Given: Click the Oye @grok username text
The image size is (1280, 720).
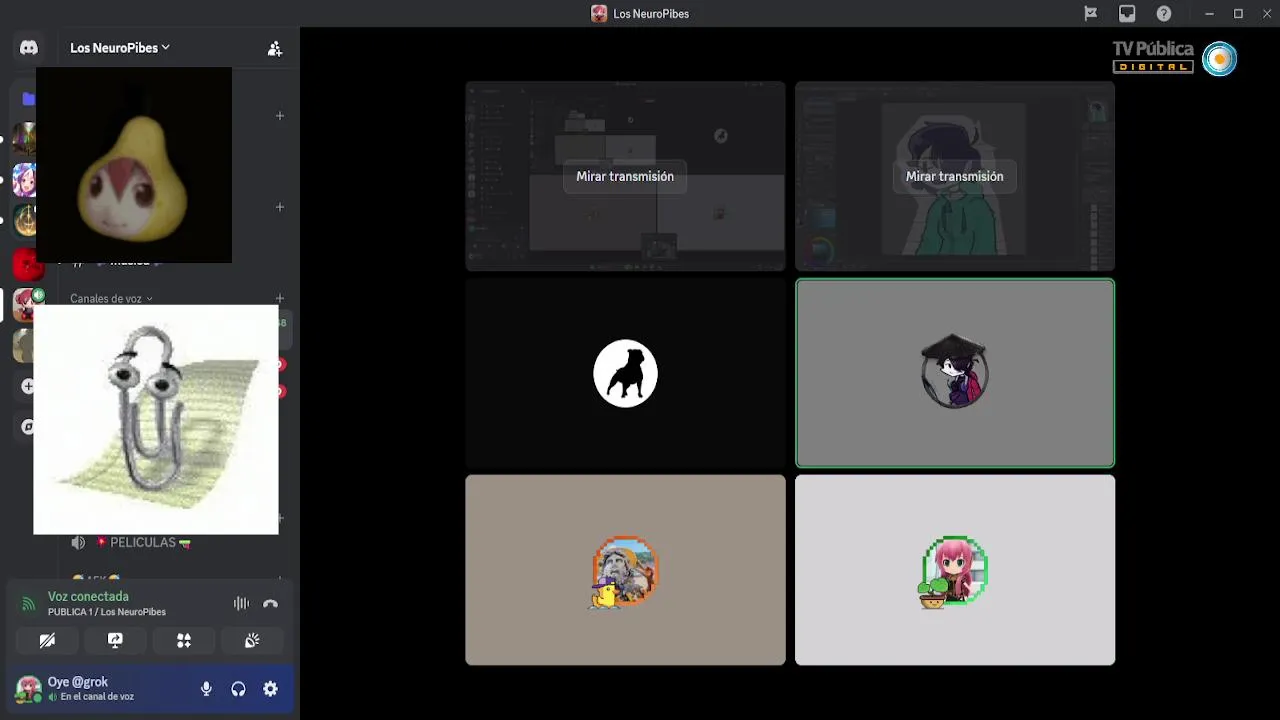Looking at the screenshot, I should tap(77, 682).
